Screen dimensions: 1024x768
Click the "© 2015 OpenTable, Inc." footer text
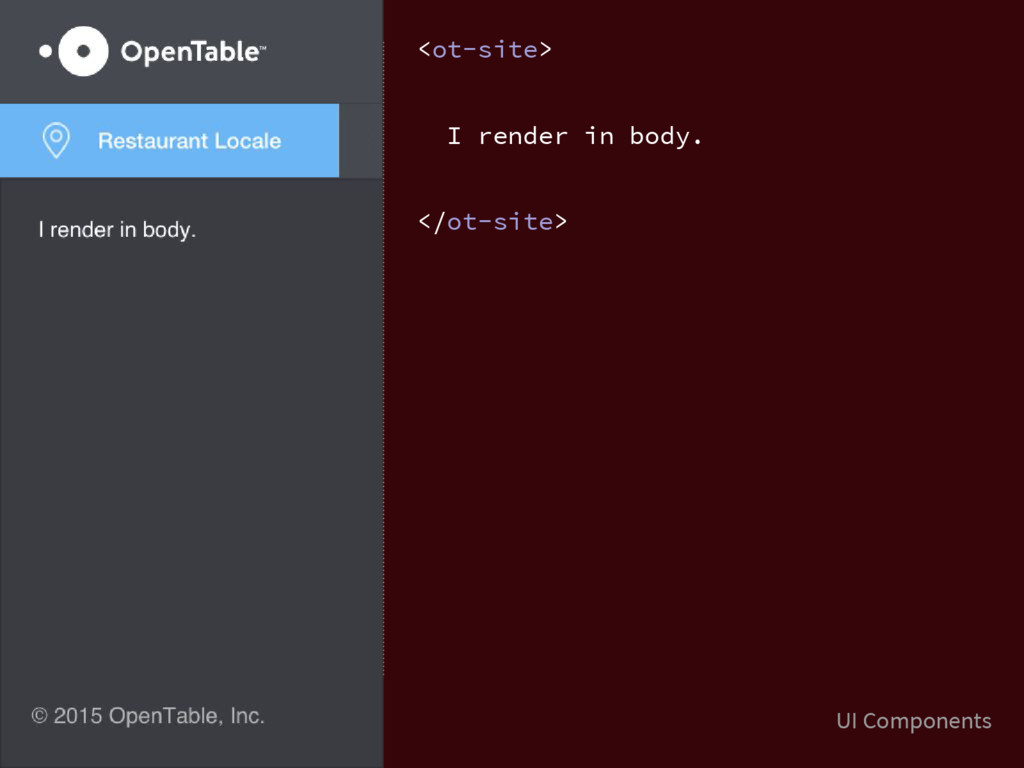[148, 716]
